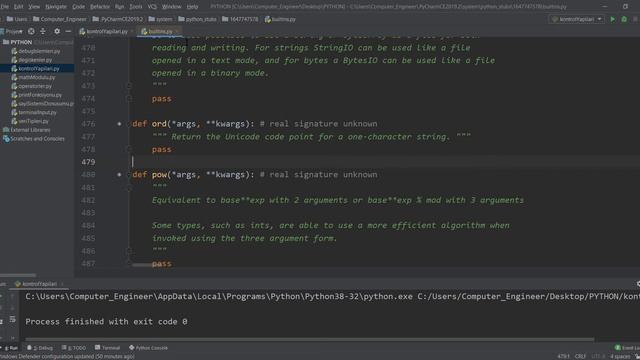
Task: Run the kontrolYapilari configuration with green play icon
Action: click(x=612, y=19)
